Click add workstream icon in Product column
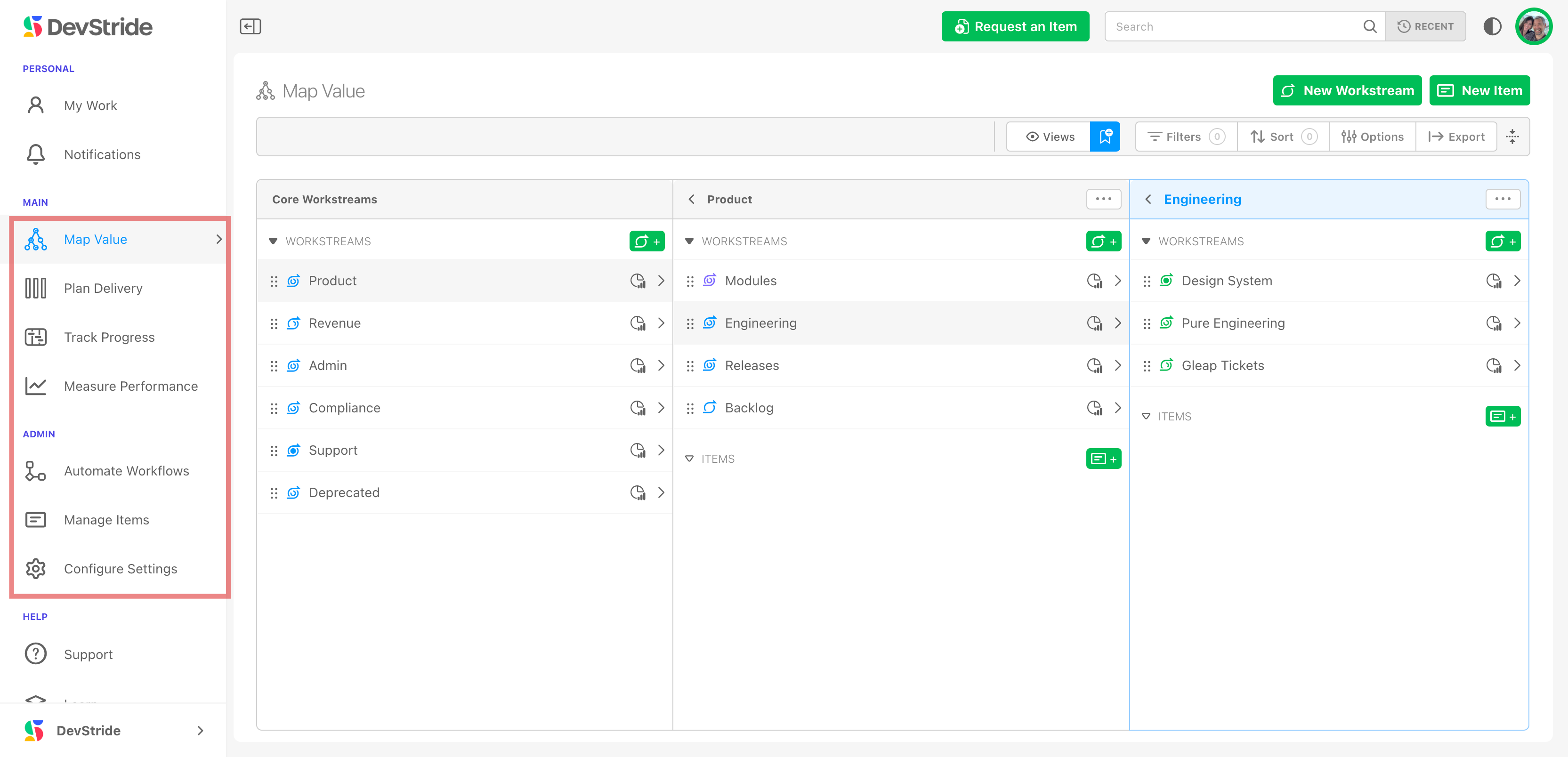 tap(1103, 241)
